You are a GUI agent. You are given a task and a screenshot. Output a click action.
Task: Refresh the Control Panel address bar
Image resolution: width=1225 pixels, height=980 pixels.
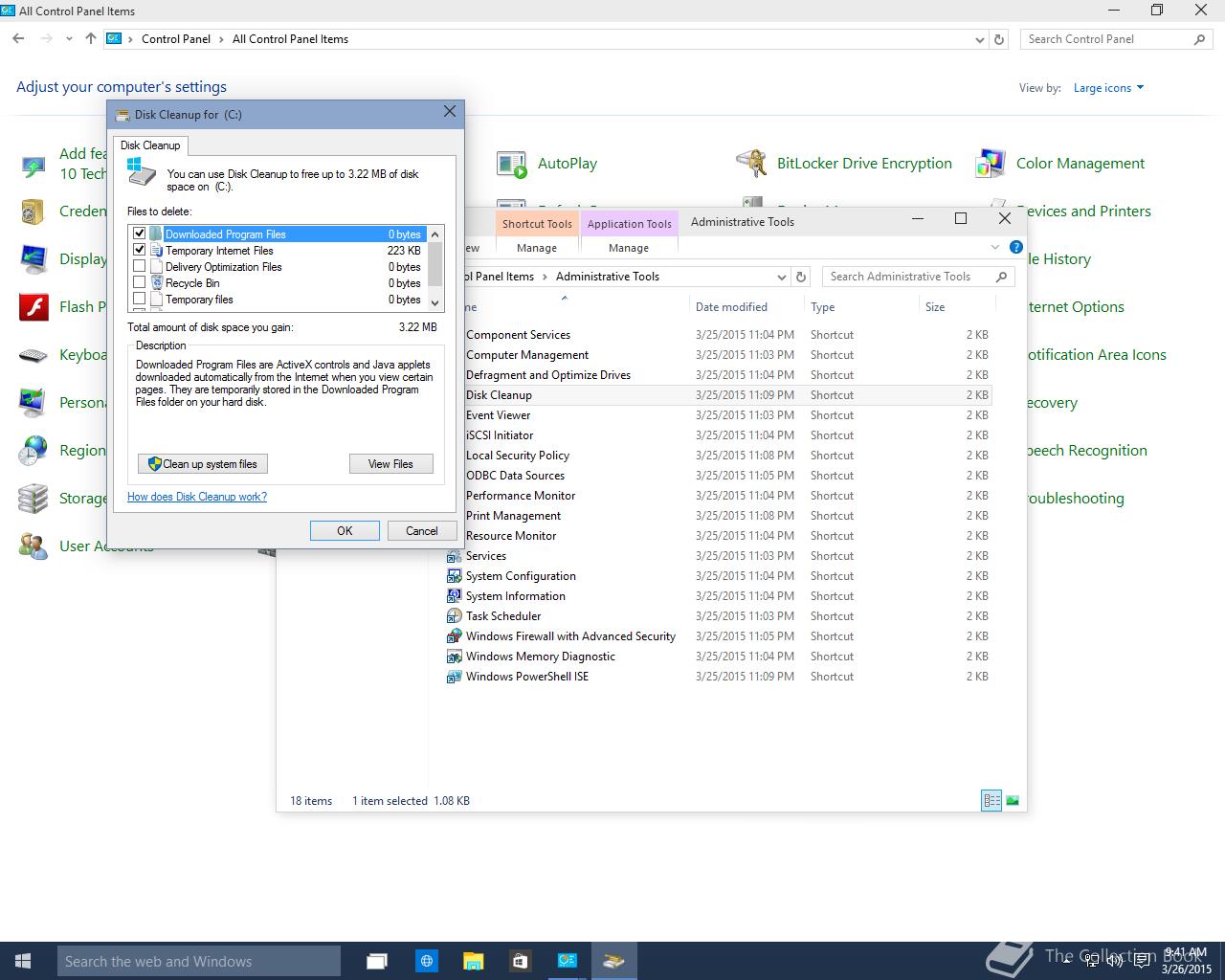(x=999, y=39)
